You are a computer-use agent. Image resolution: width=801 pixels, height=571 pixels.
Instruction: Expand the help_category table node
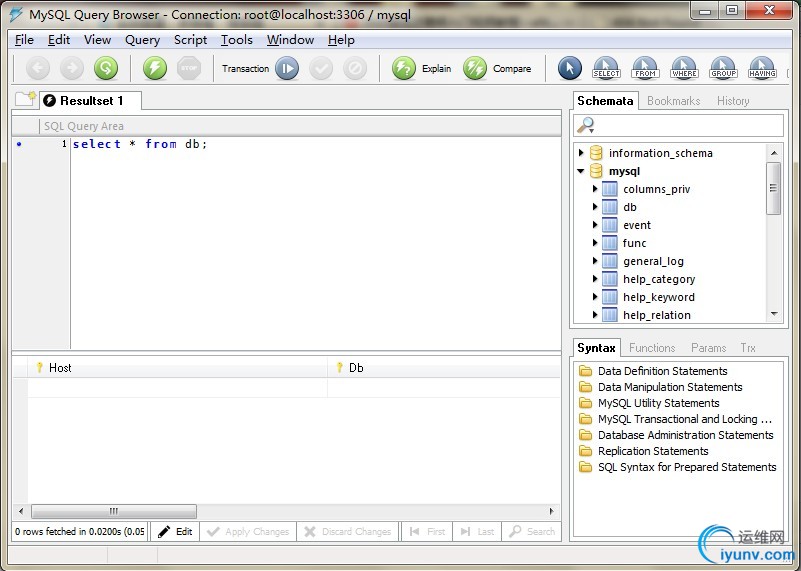click(x=595, y=279)
